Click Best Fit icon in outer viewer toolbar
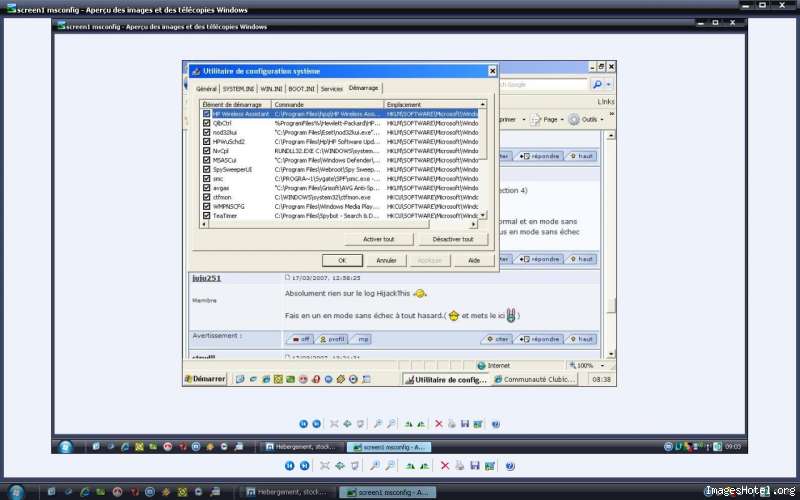The width and height of the screenshot is (800, 500). (324, 466)
